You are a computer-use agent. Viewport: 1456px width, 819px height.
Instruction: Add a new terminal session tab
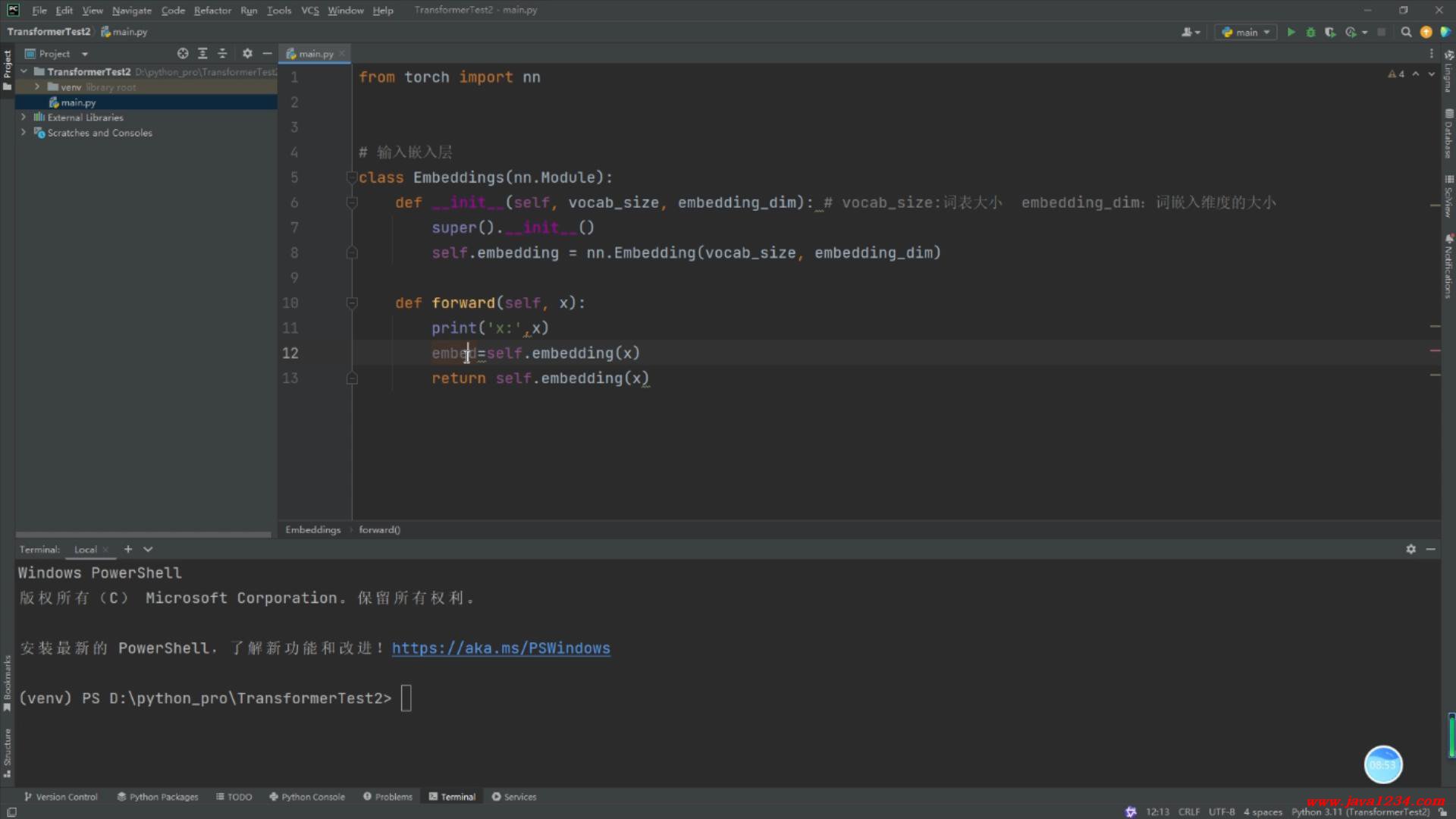point(128,549)
